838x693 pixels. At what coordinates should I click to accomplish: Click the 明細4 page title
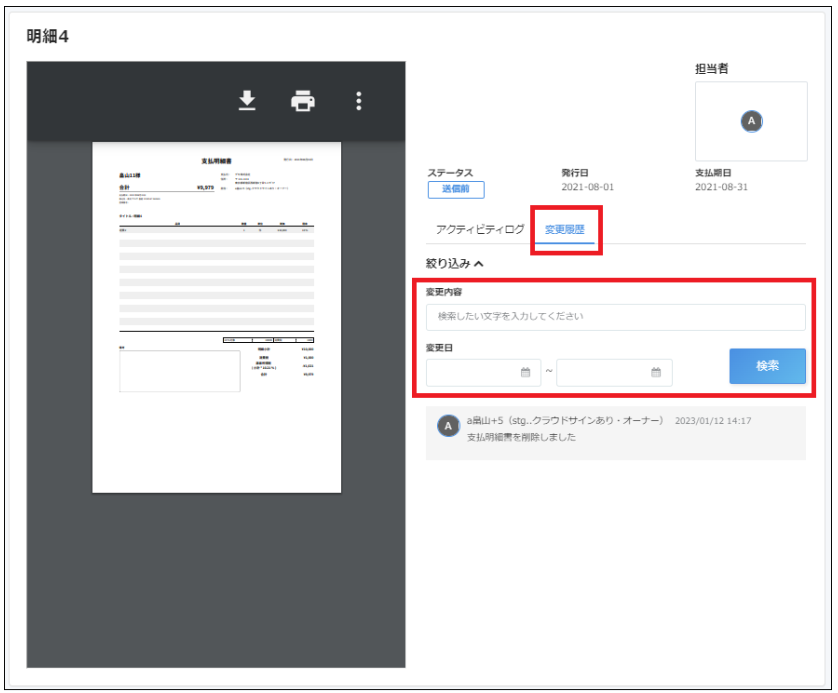click(x=48, y=36)
